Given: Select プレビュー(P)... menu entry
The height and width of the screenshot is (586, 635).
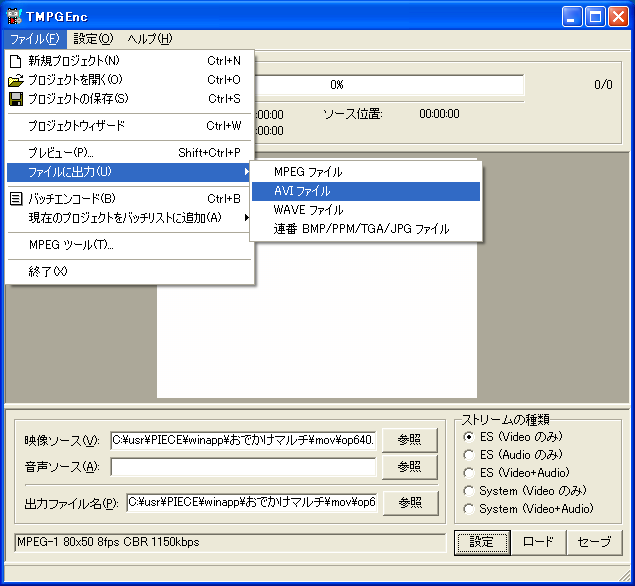Looking at the screenshot, I should coord(130,153).
